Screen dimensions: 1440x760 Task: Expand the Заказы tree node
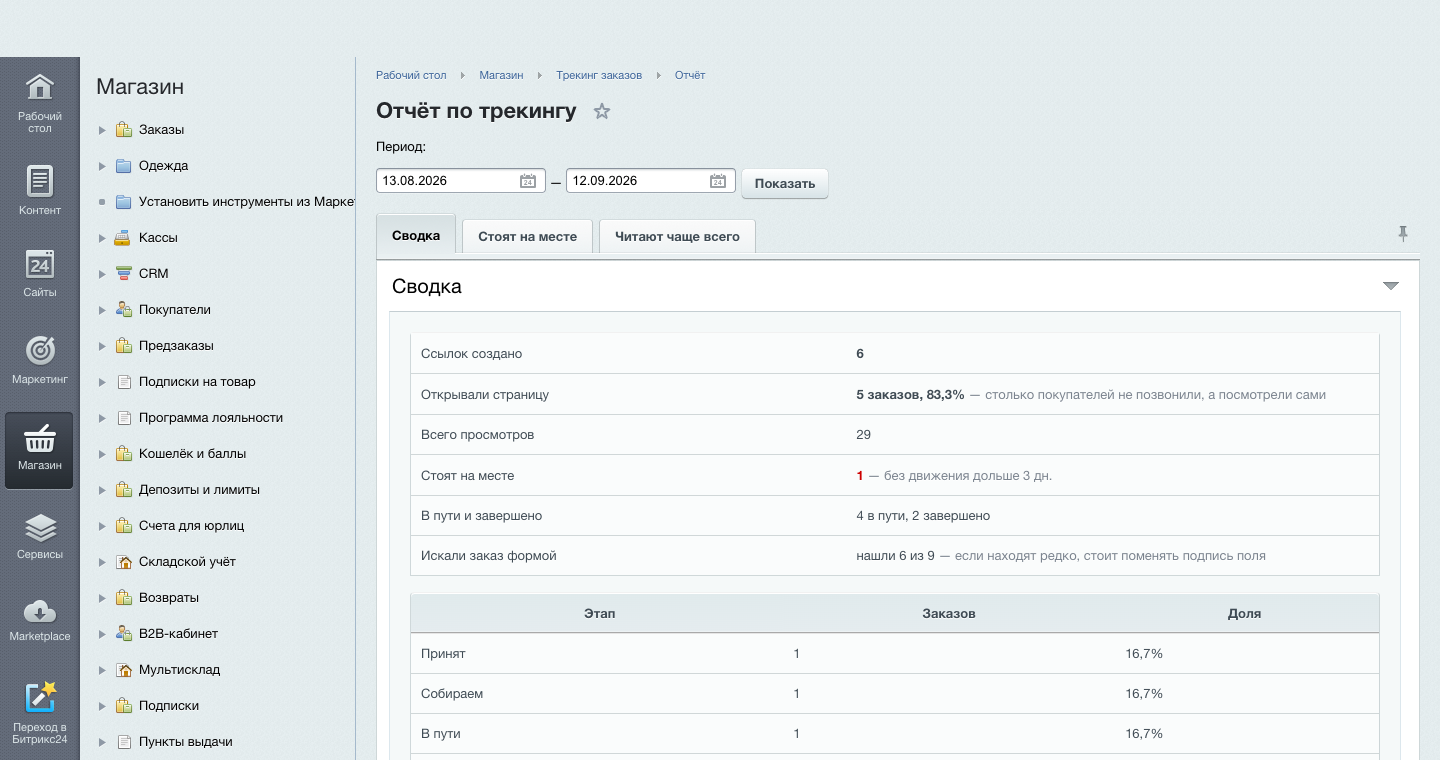[x=102, y=130]
